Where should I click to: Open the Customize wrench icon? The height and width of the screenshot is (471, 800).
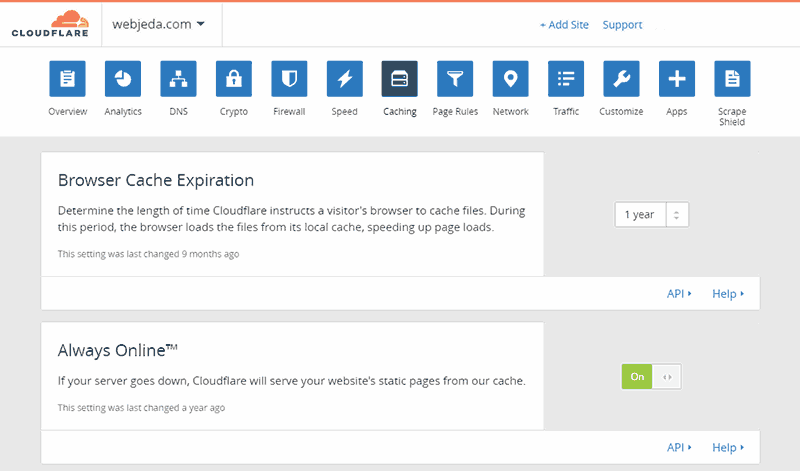tap(621, 79)
